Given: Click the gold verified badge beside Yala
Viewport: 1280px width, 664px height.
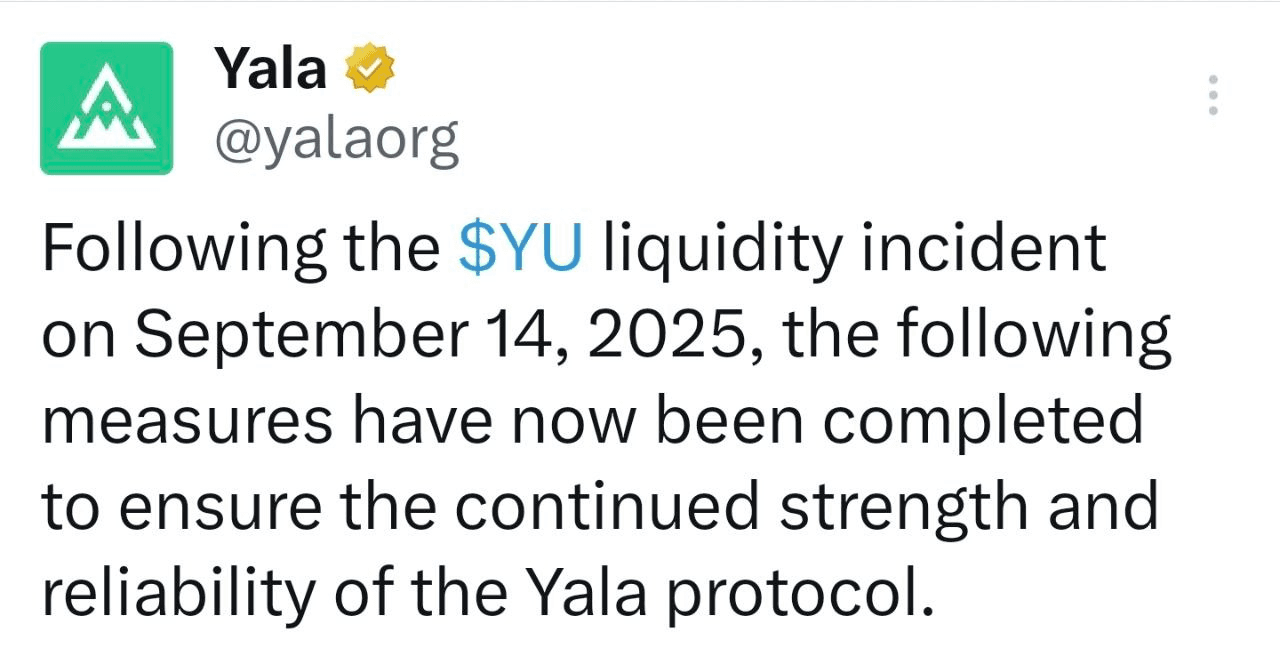Looking at the screenshot, I should [x=370, y=68].
